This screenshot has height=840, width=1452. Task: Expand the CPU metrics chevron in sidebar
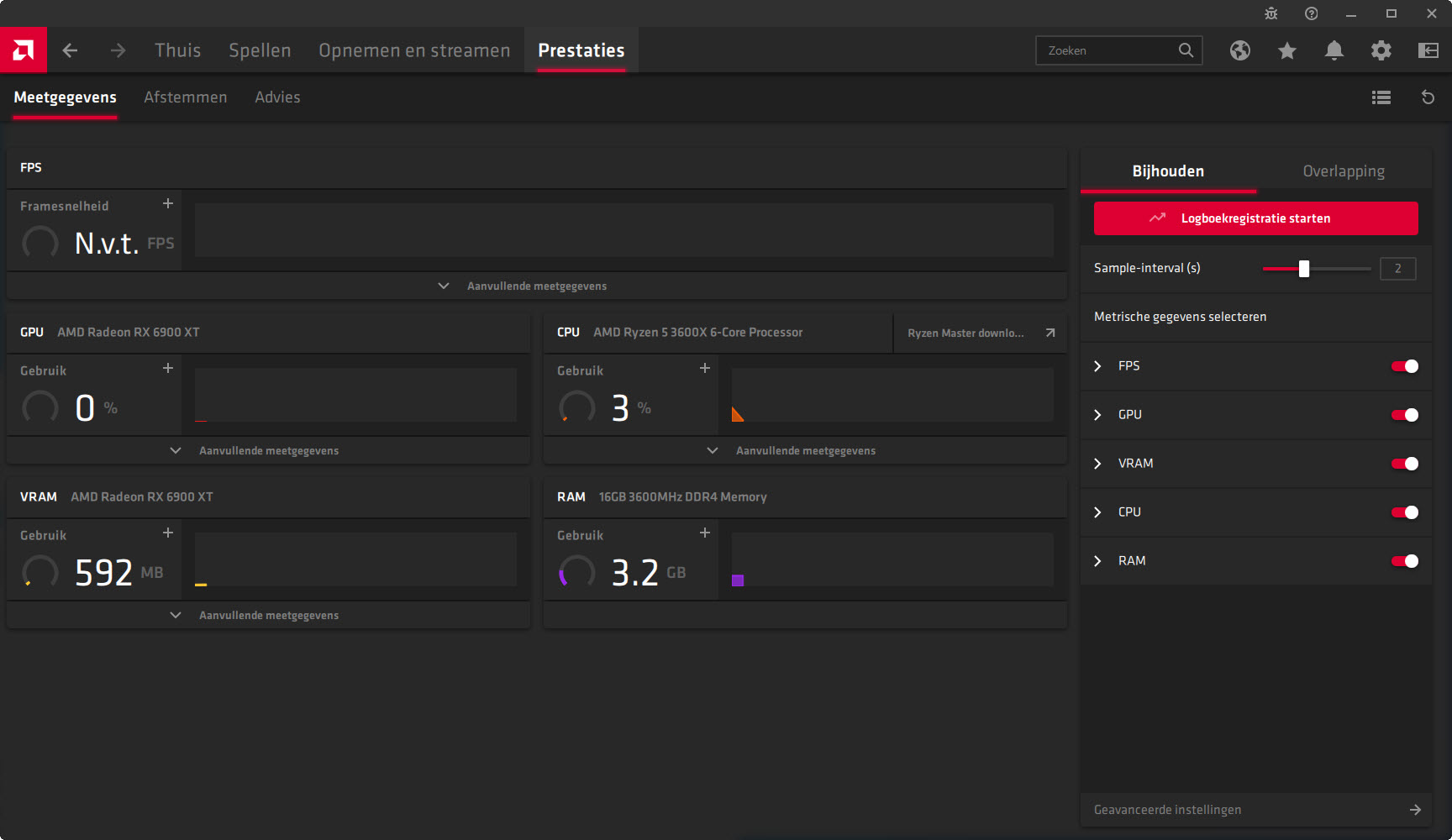point(1097,512)
